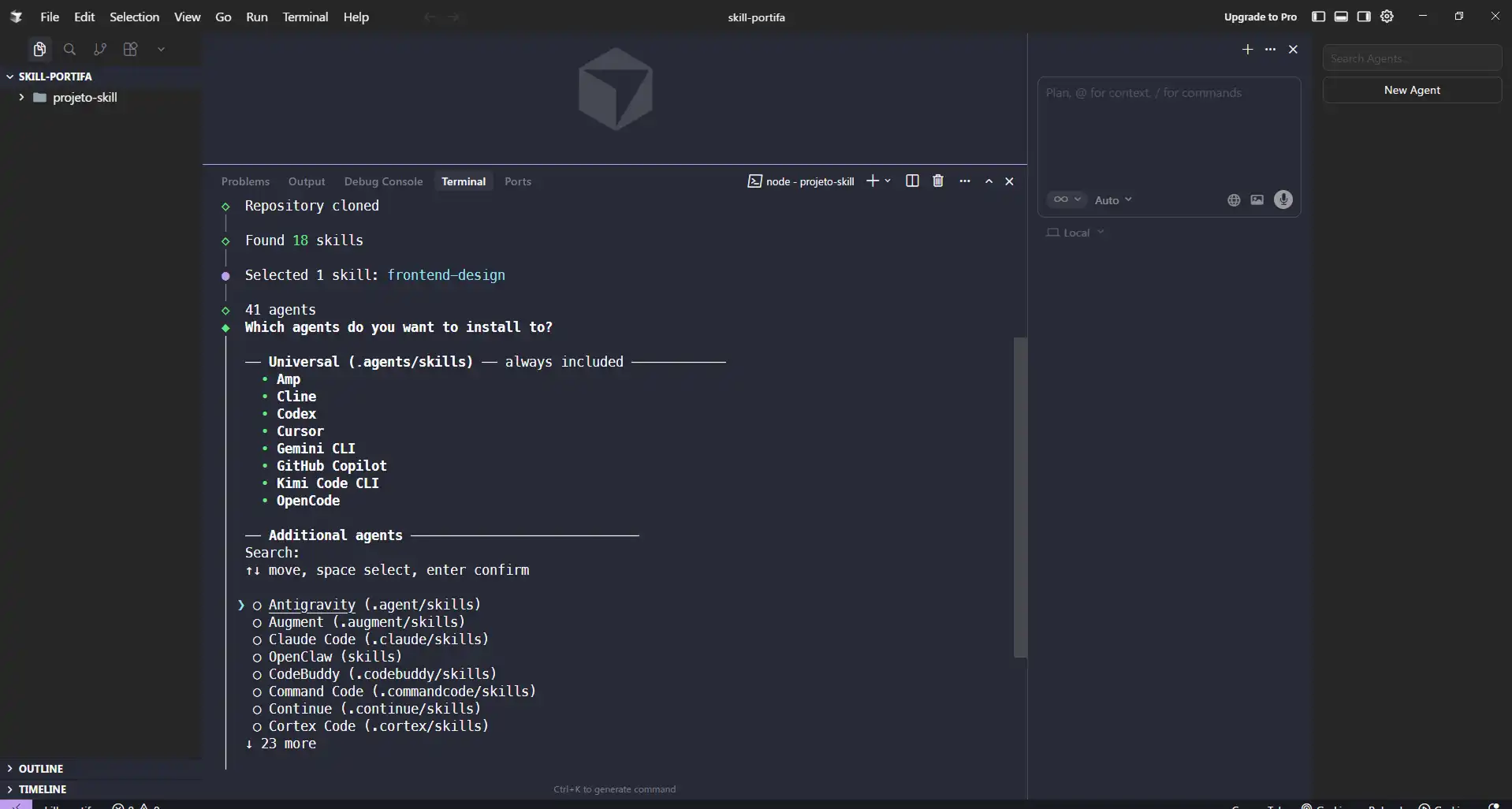Image resolution: width=1512 pixels, height=809 pixels.
Task: Switch to the Debug Console tab
Action: click(383, 181)
